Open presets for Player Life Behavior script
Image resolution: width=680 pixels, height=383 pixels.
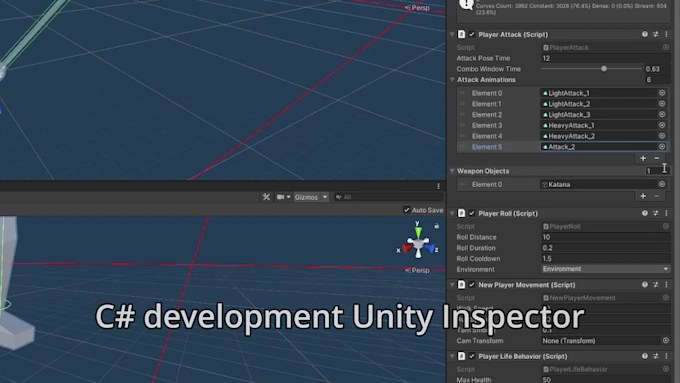pos(655,356)
